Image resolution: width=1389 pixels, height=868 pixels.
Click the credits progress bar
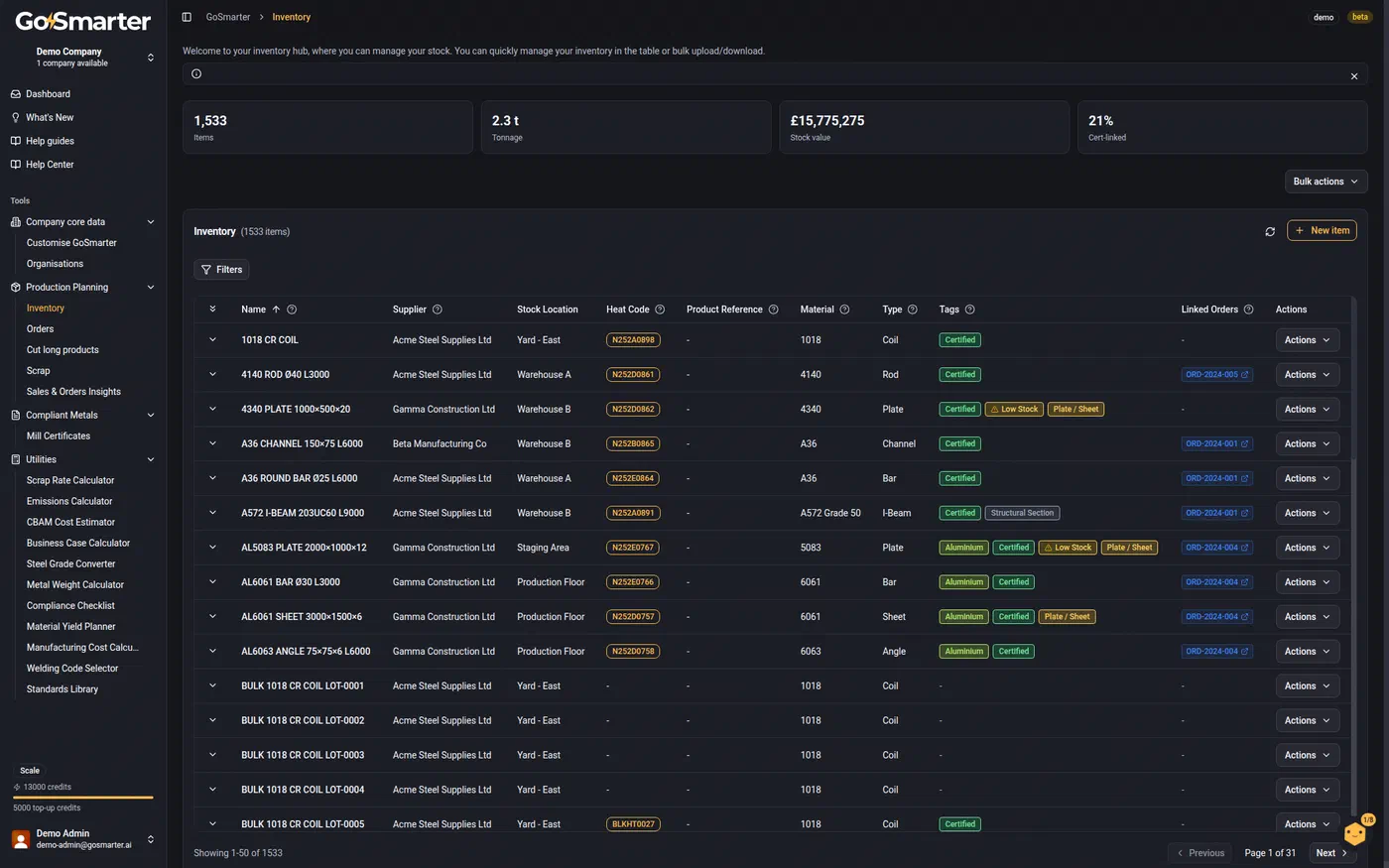click(83, 798)
